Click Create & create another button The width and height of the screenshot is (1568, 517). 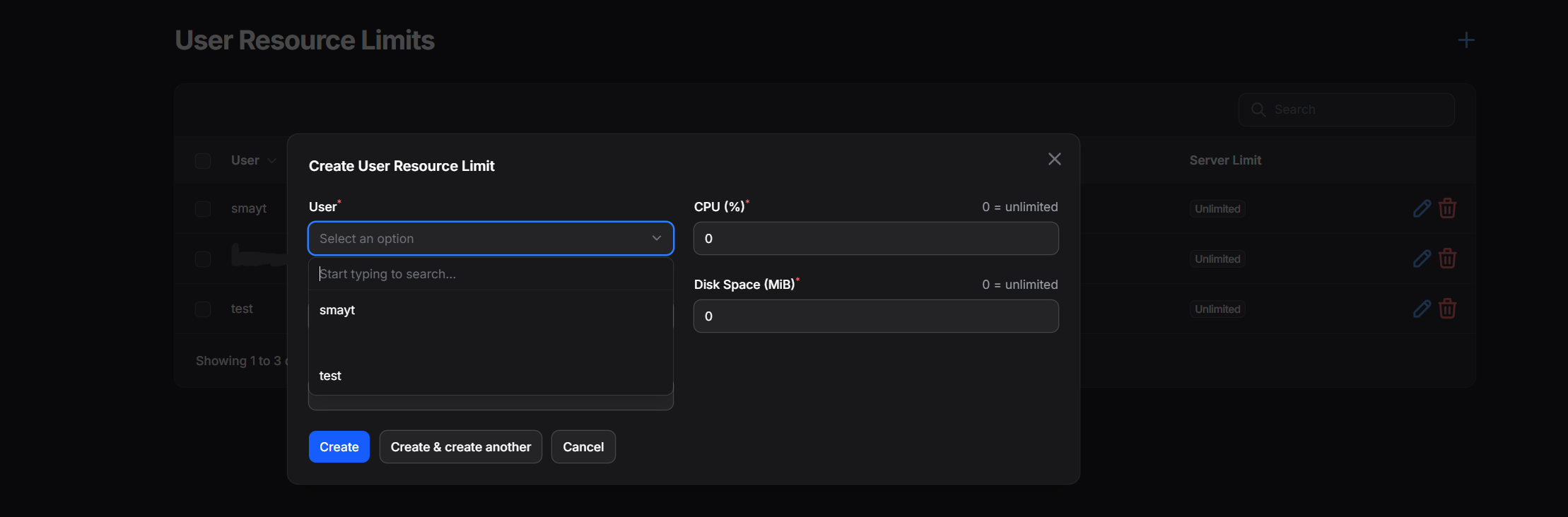click(461, 447)
